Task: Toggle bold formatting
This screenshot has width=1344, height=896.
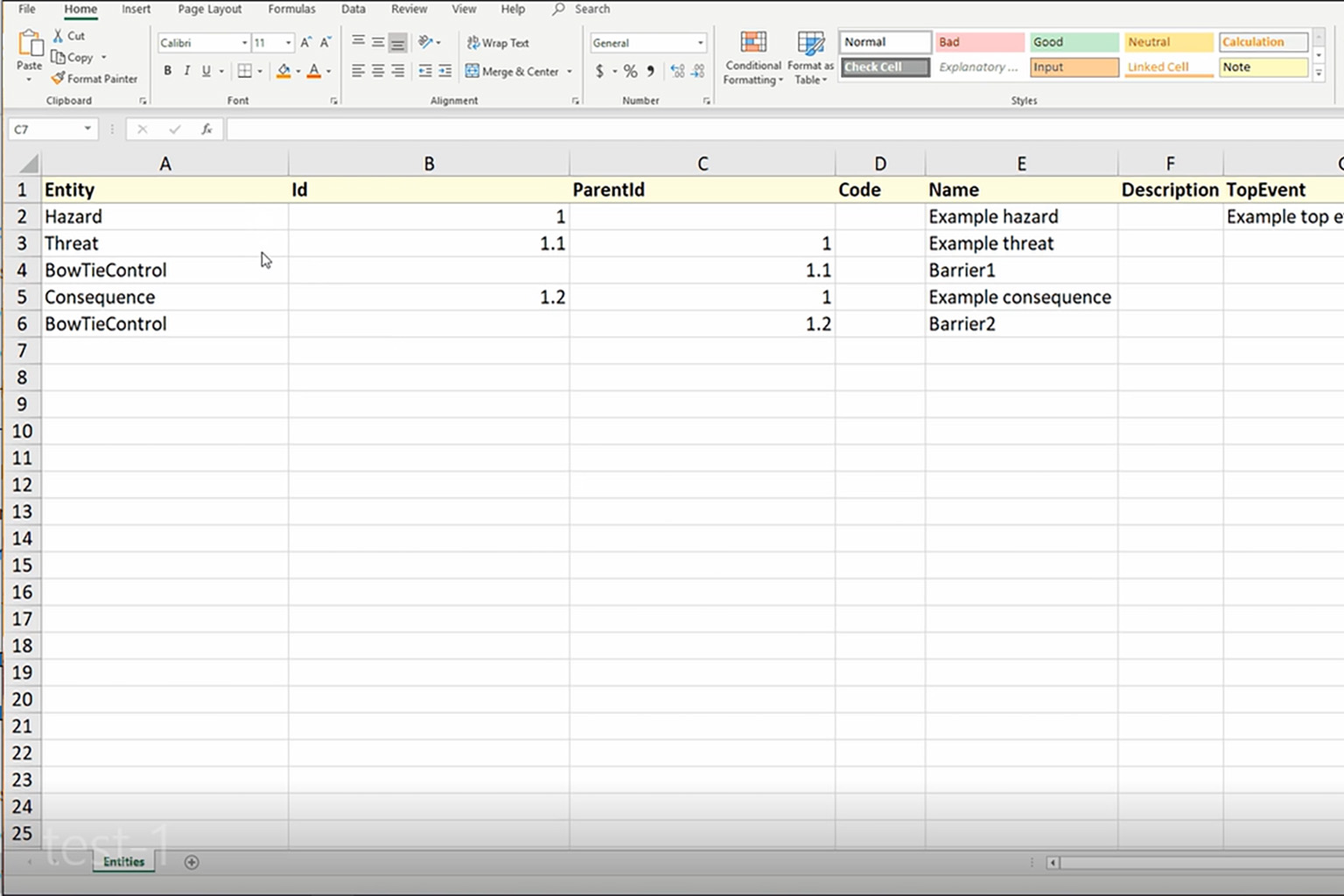Action: click(167, 71)
